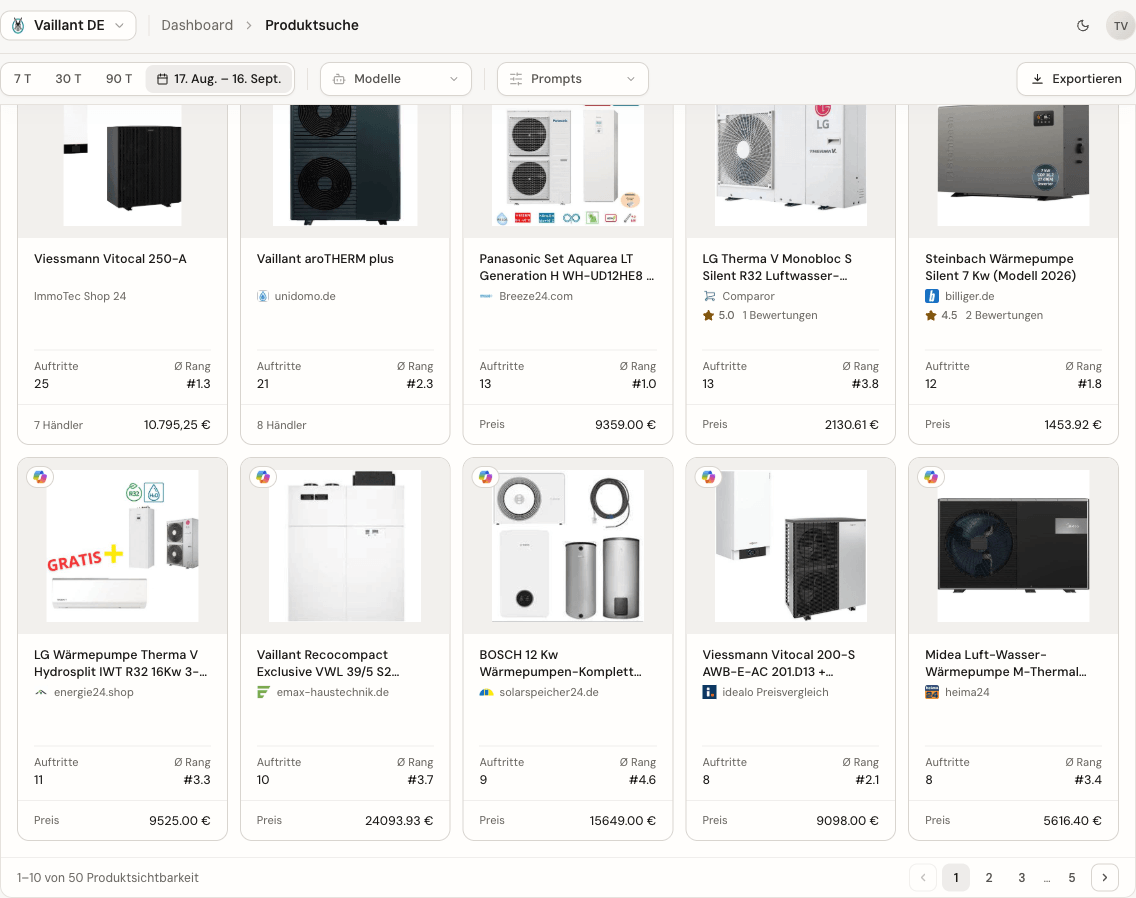
Task: Click the Comparor cart icon
Action: point(709,296)
